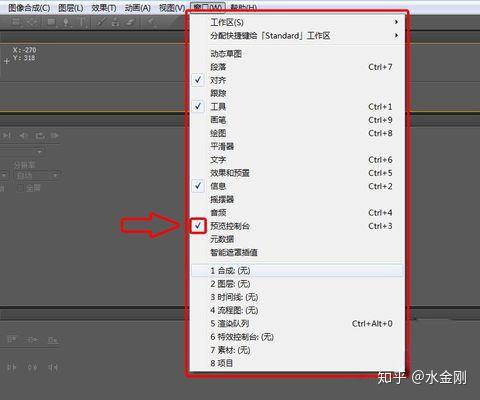
Task: Select the Eraser tool in toolbar
Action: point(130,23)
